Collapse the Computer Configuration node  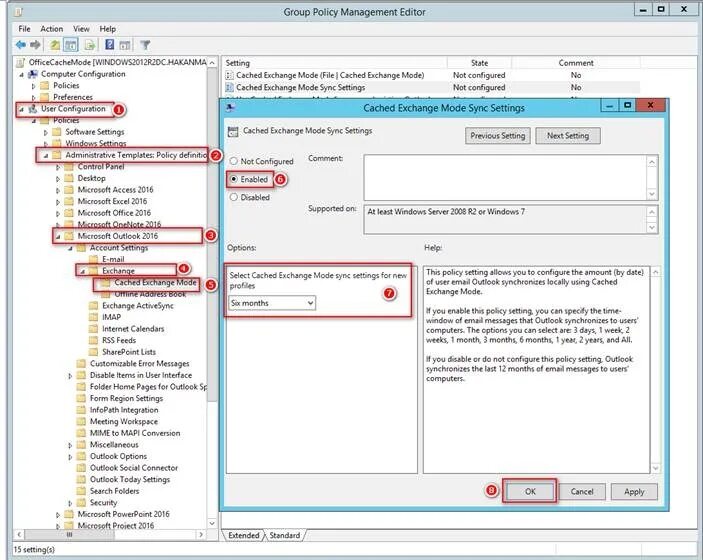click(x=21, y=74)
